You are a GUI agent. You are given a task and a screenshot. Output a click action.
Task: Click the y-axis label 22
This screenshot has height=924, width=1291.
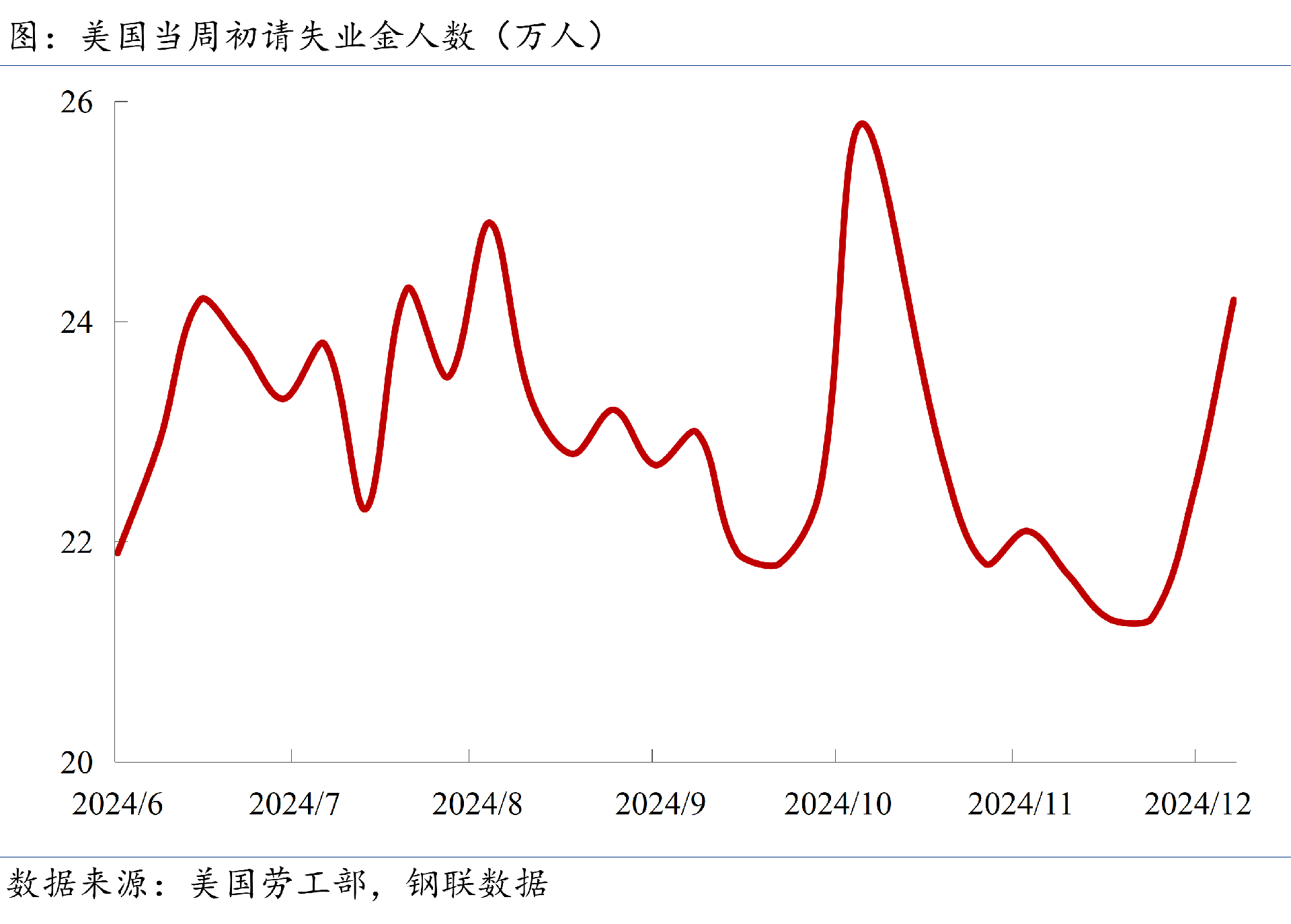pos(76,543)
